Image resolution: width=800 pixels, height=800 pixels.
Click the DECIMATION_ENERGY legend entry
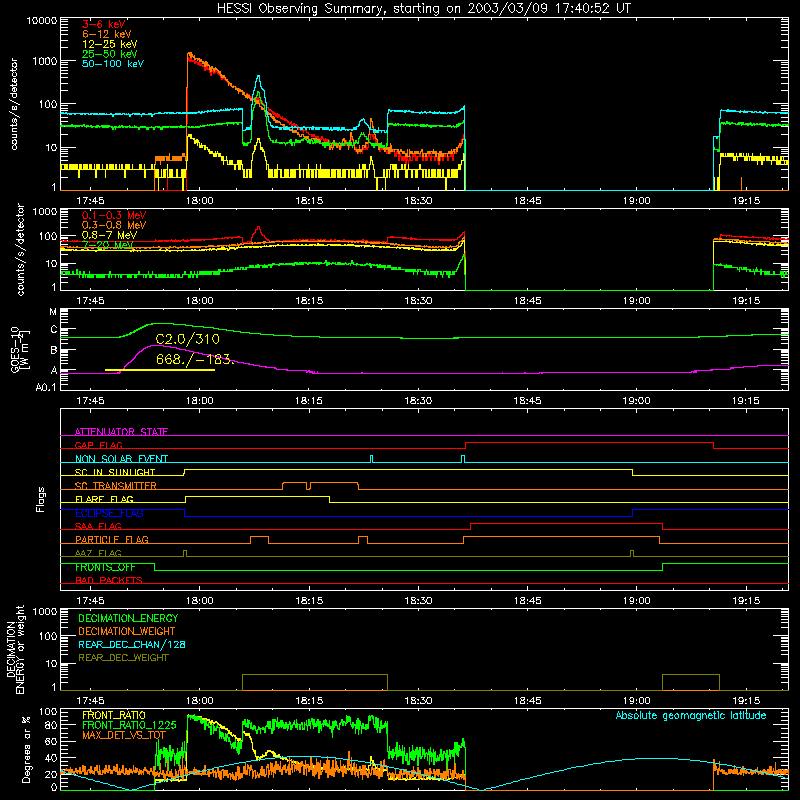click(128, 618)
